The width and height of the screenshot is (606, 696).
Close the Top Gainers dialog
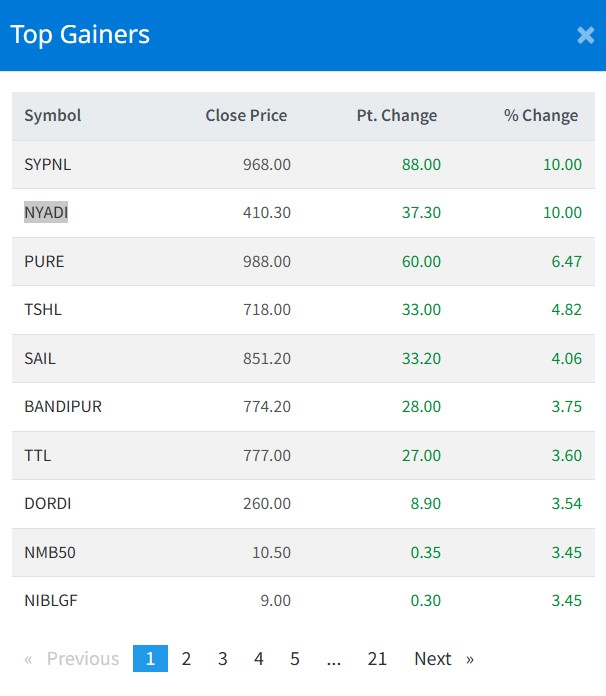(x=585, y=35)
